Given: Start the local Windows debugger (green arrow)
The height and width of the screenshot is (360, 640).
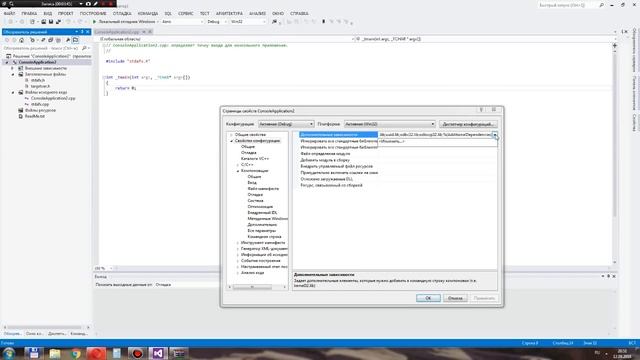Looking at the screenshot, I should click(94, 22).
